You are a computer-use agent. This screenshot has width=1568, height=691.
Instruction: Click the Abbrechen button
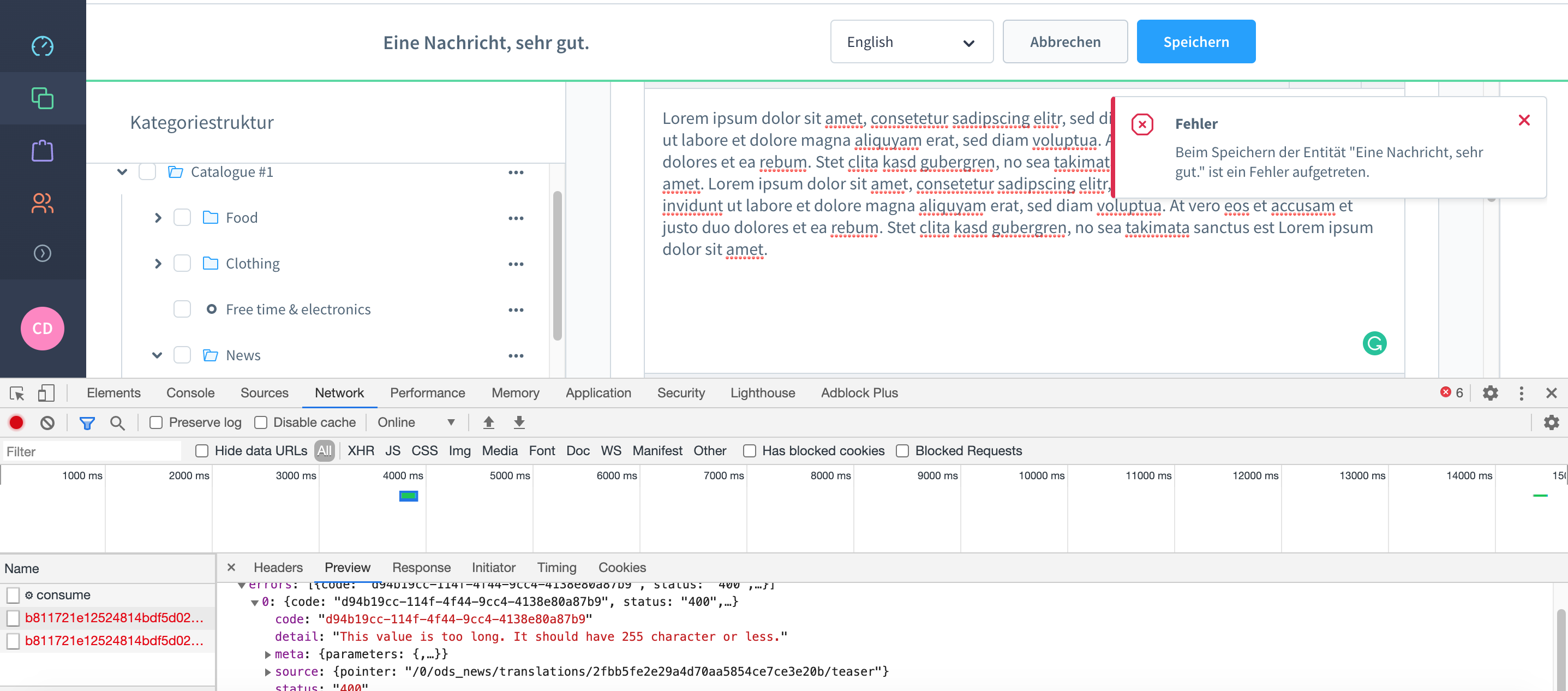click(x=1065, y=41)
